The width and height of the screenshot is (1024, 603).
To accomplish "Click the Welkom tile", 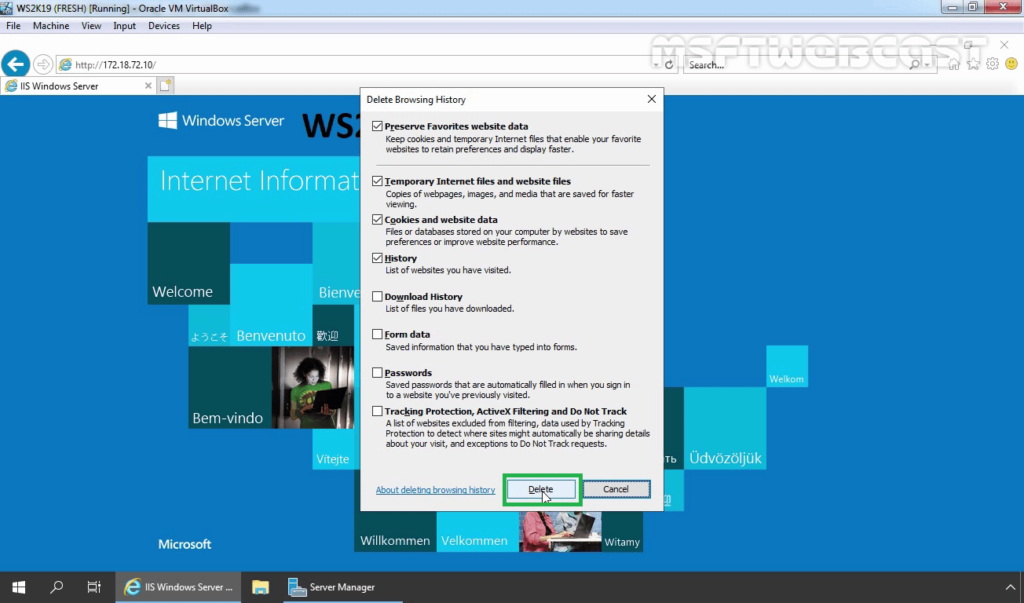I will 787,367.
